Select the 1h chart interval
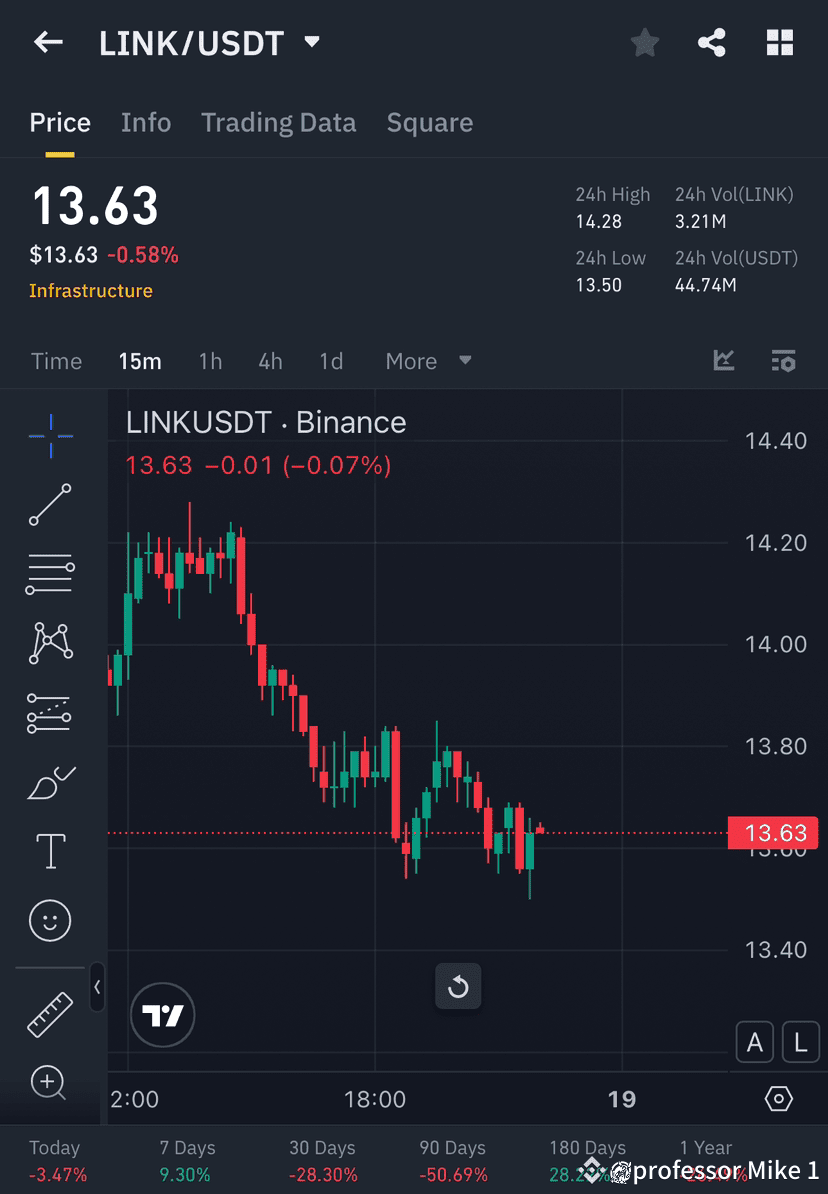 point(210,361)
